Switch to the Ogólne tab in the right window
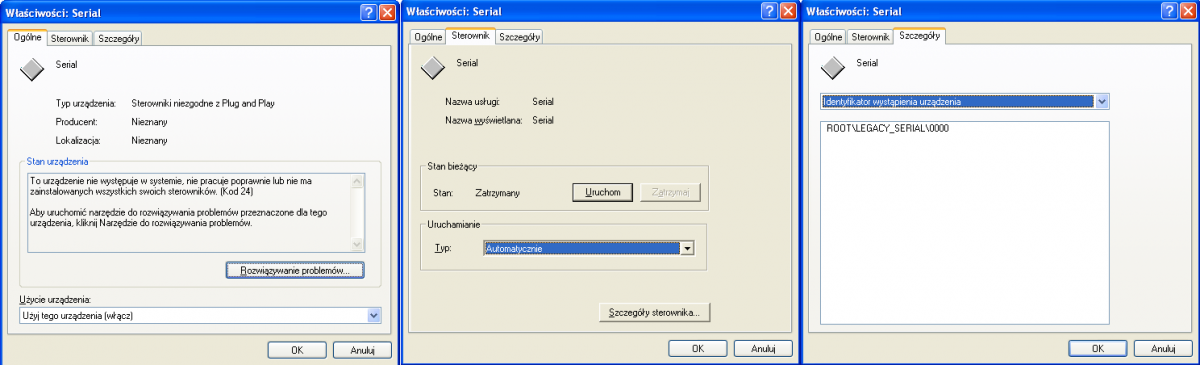 pyautogui.click(x=828, y=38)
